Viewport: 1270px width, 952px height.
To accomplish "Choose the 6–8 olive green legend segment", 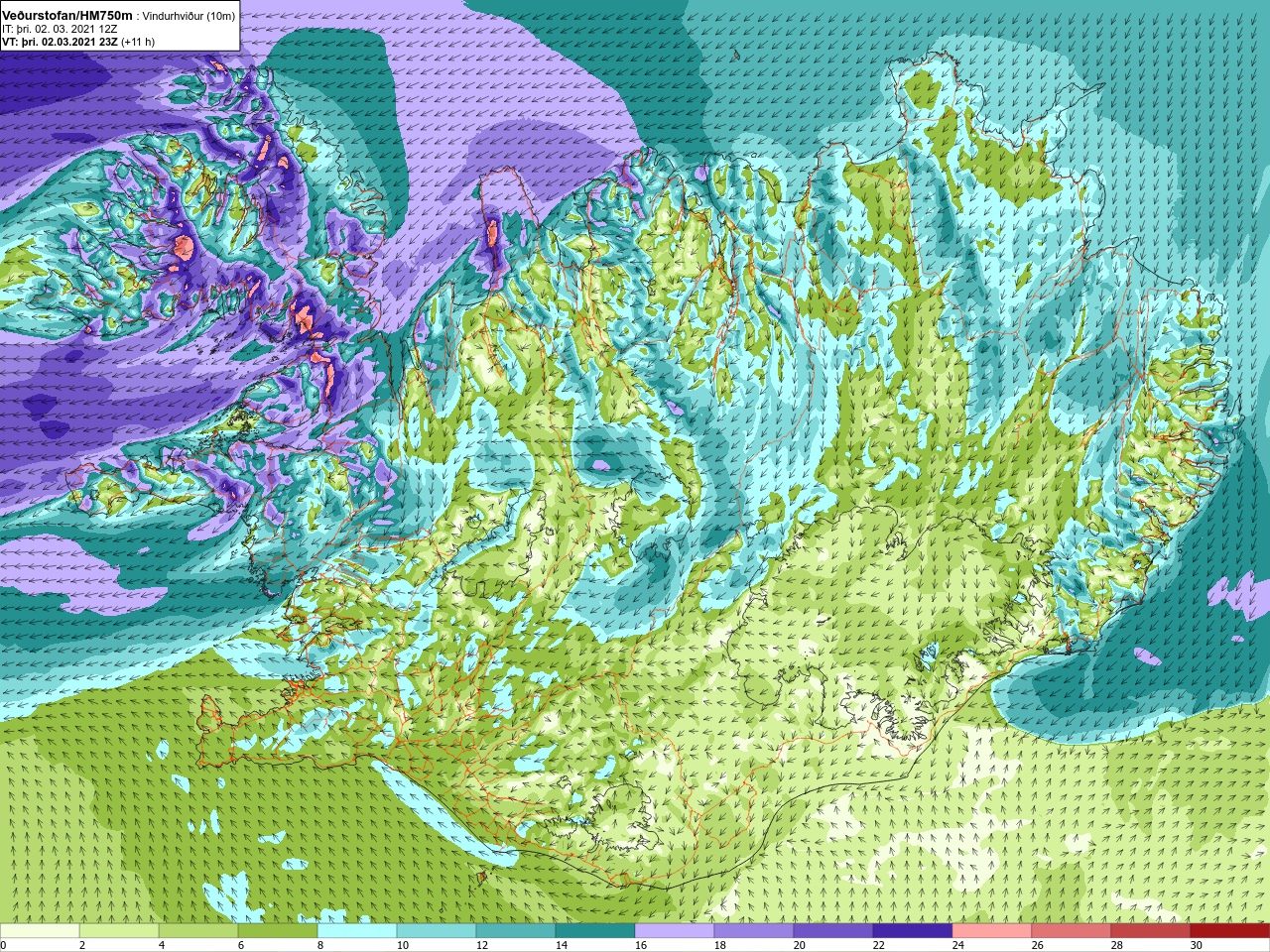I will pyautogui.click(x=278, y=930).
